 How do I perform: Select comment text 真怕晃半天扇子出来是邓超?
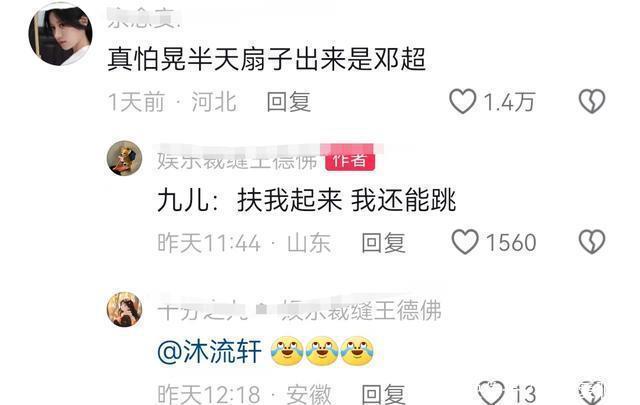pos(267,60)
